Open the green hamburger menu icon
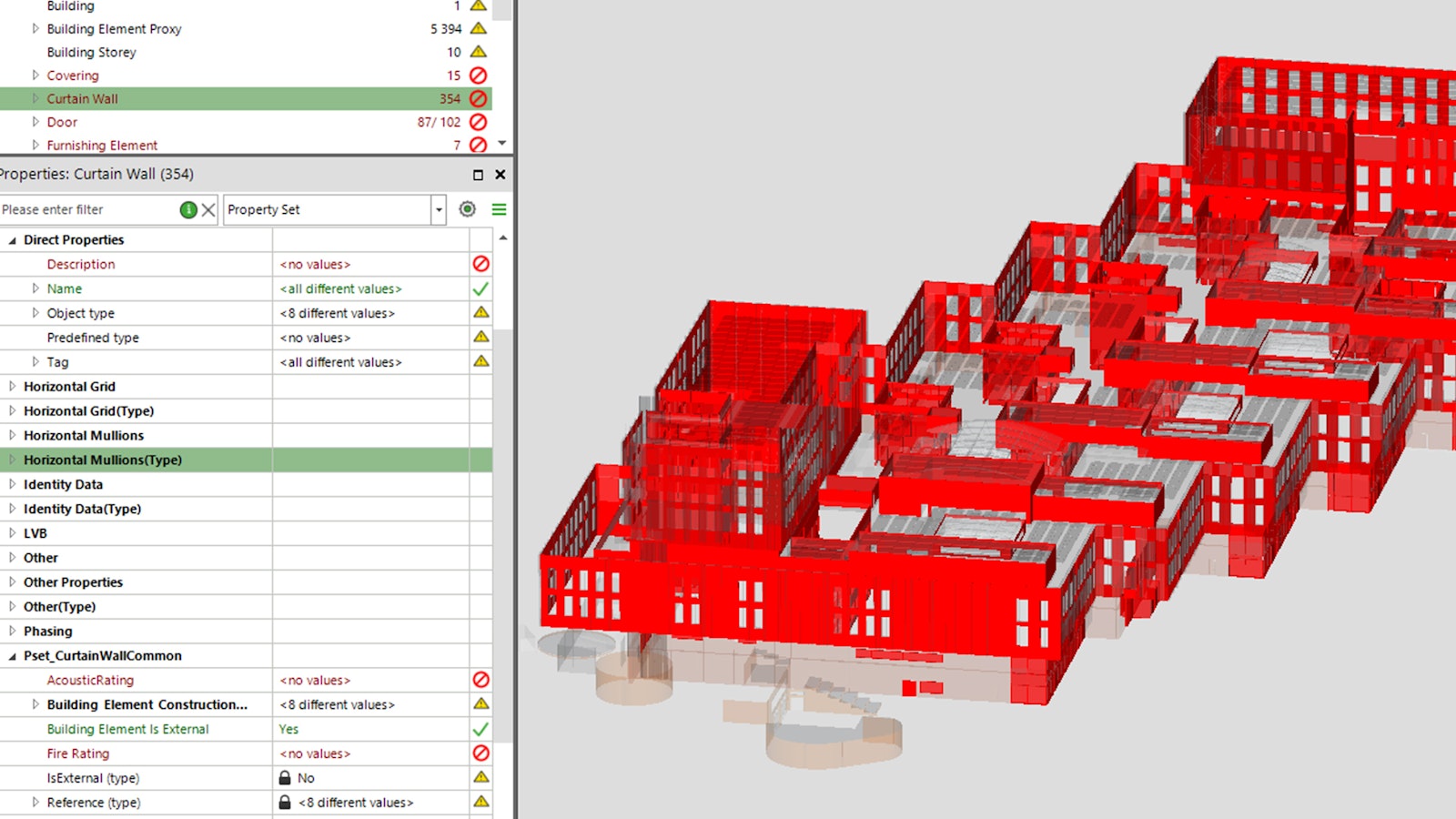Viewport: 1456px width, 819px height. click(499, 209)
